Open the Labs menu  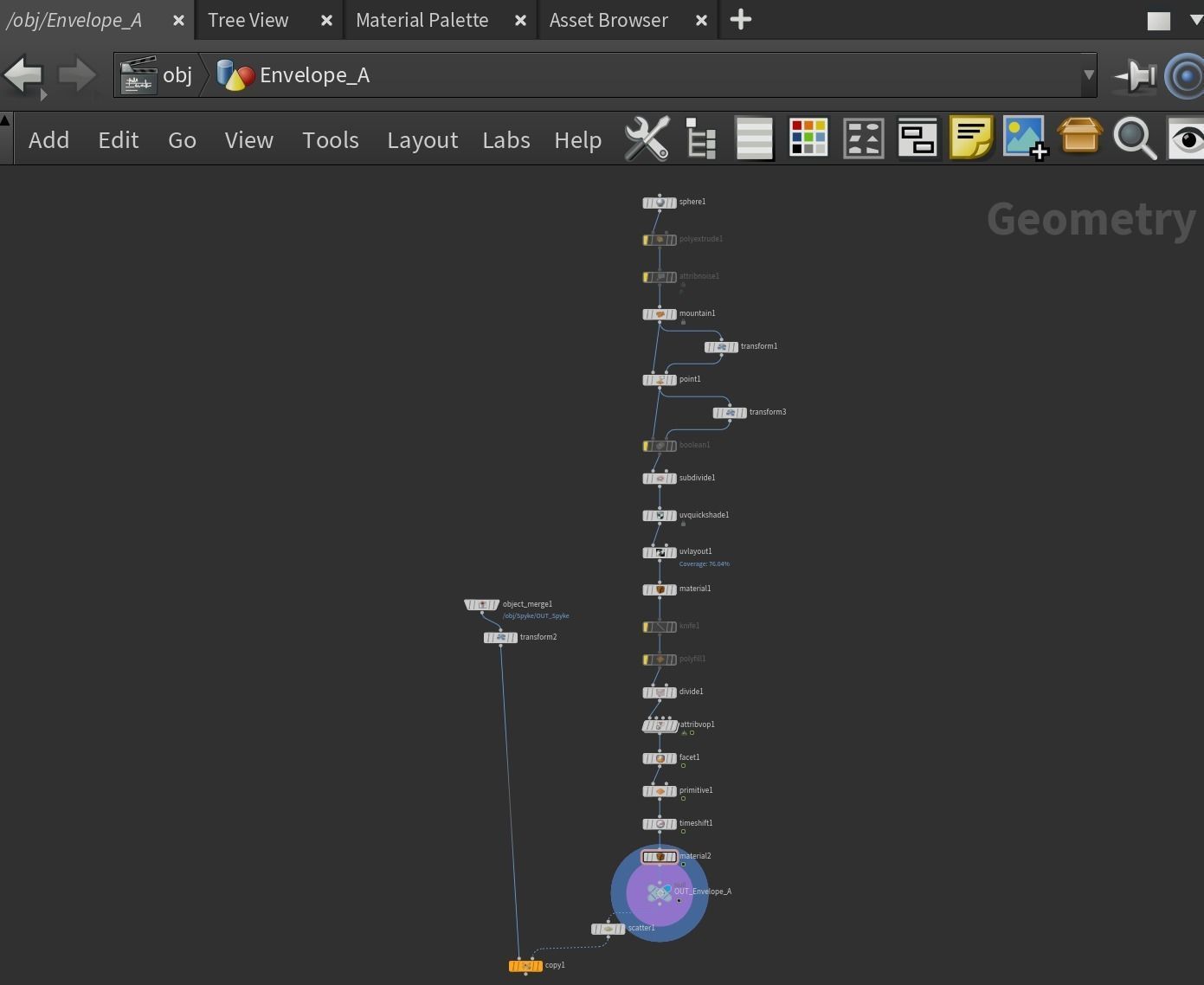tap(505, 139)
